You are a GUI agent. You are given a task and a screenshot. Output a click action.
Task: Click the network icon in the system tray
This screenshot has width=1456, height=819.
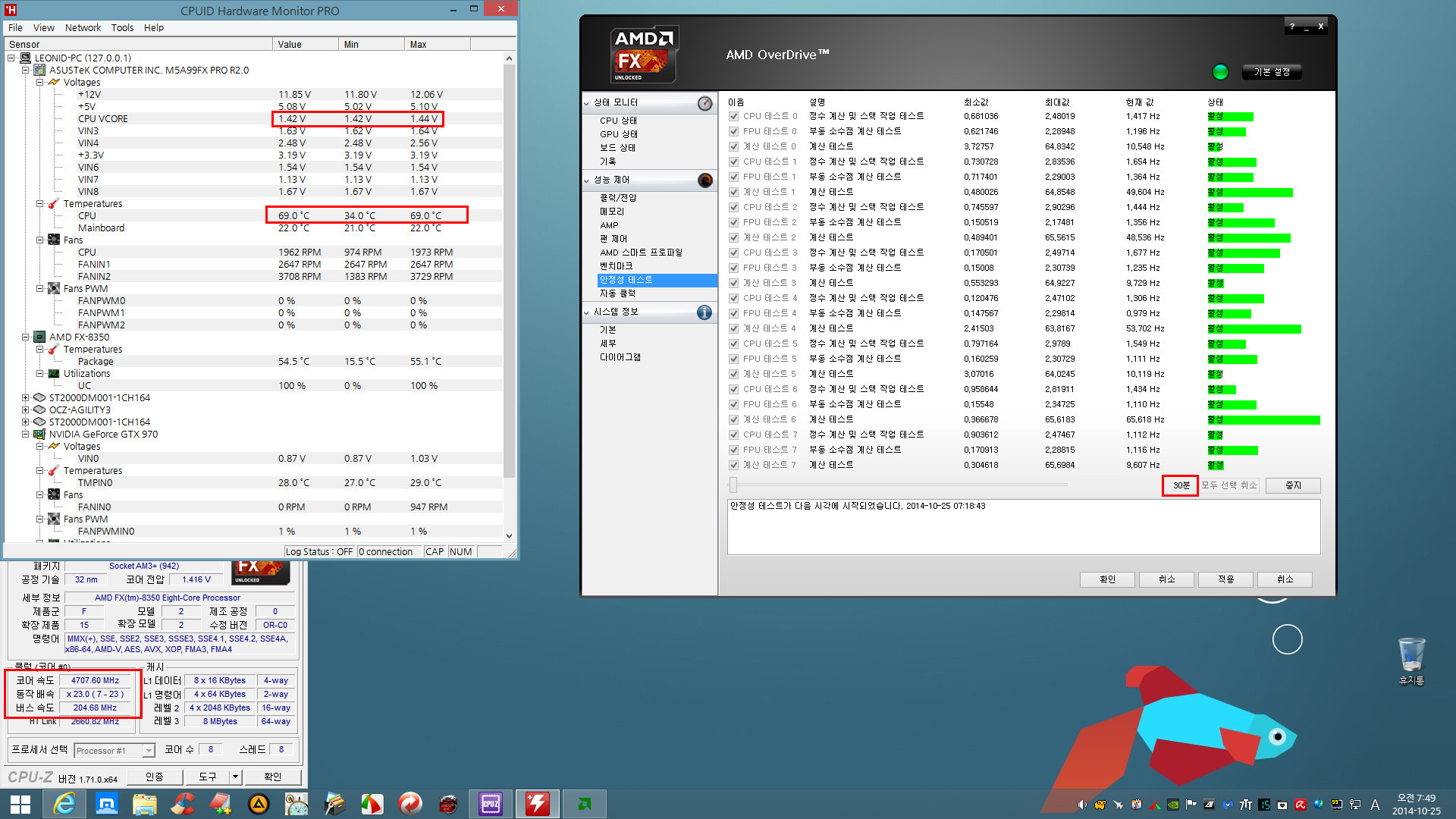click(x=1355, y=805)
